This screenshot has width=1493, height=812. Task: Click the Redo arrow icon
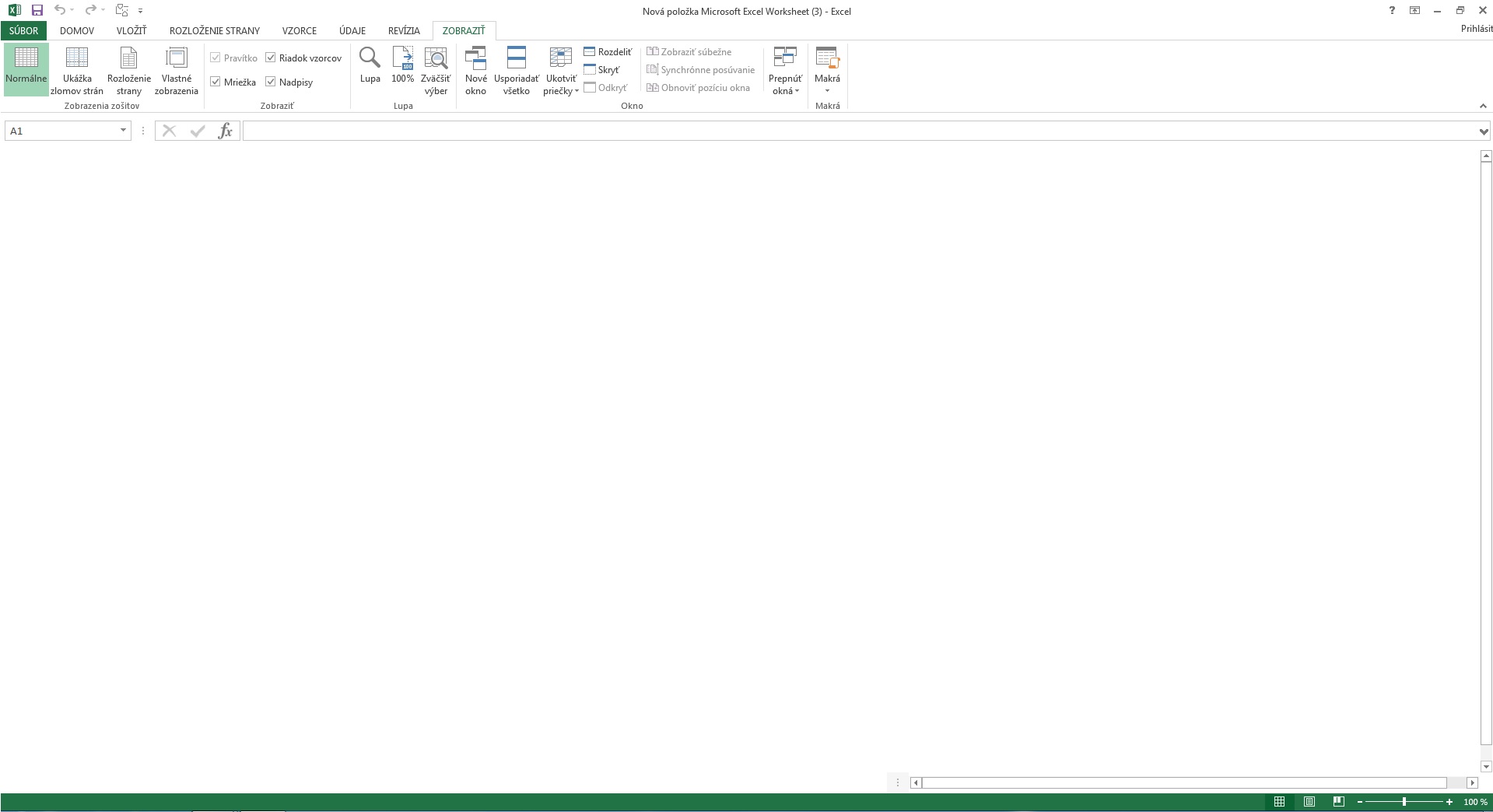[90, 11]
